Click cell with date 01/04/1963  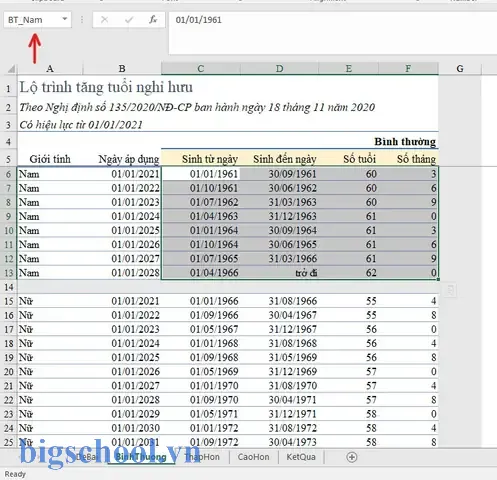click(201, 216)
